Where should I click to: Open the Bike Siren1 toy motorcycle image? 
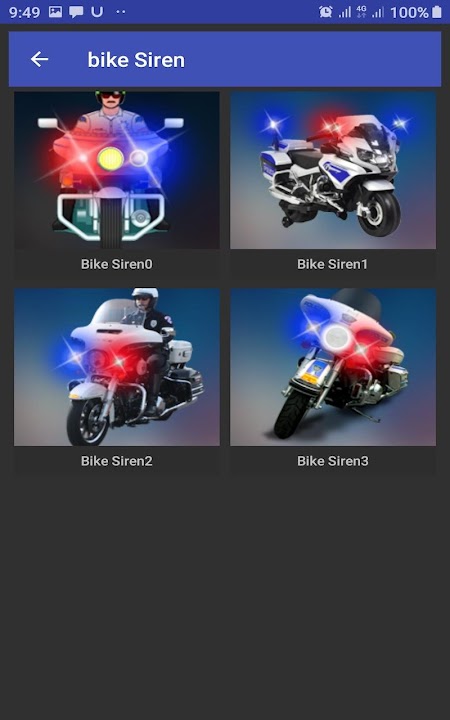click(x=333, y=170)
